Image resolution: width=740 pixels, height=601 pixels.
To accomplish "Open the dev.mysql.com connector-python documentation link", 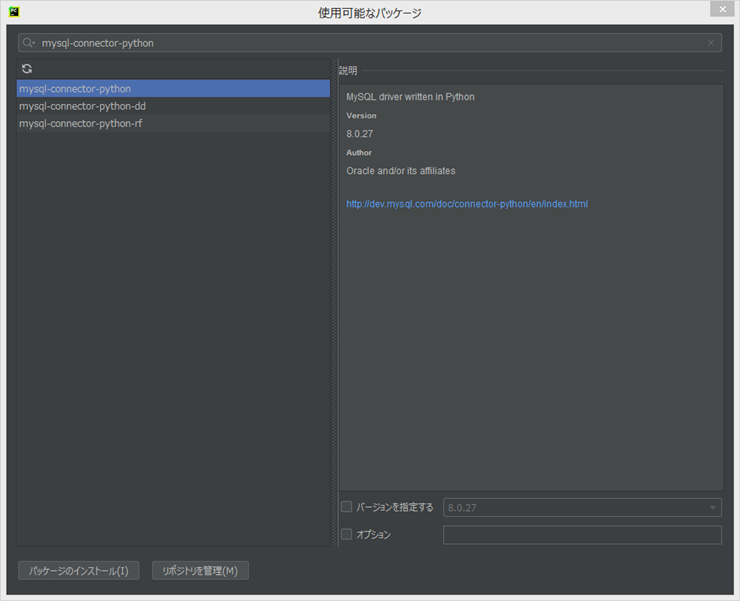I will click(467, 204).
